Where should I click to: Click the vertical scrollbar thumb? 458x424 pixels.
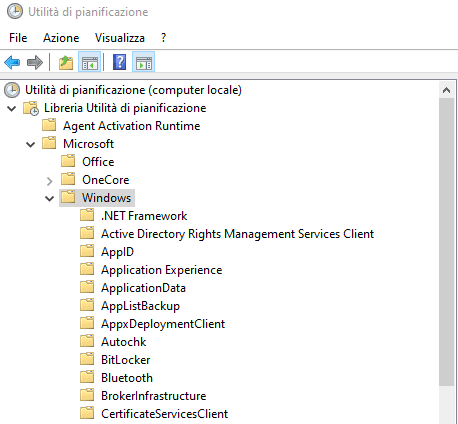(447, 242)
